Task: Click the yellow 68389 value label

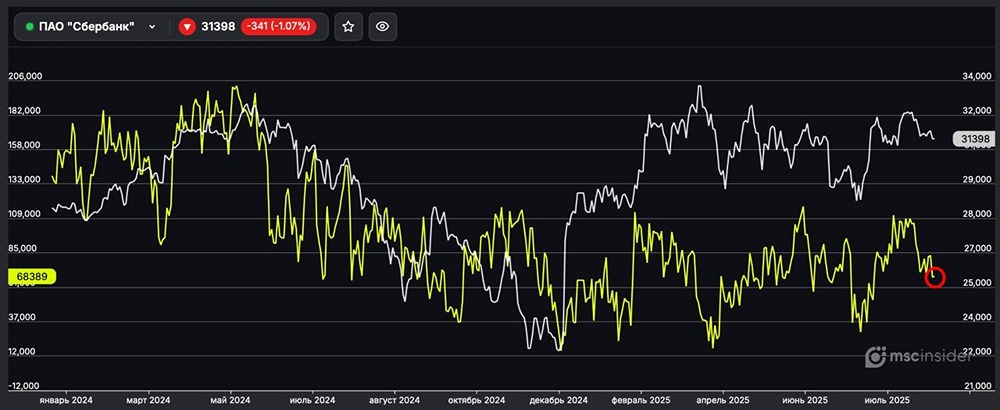Action: 32,277
